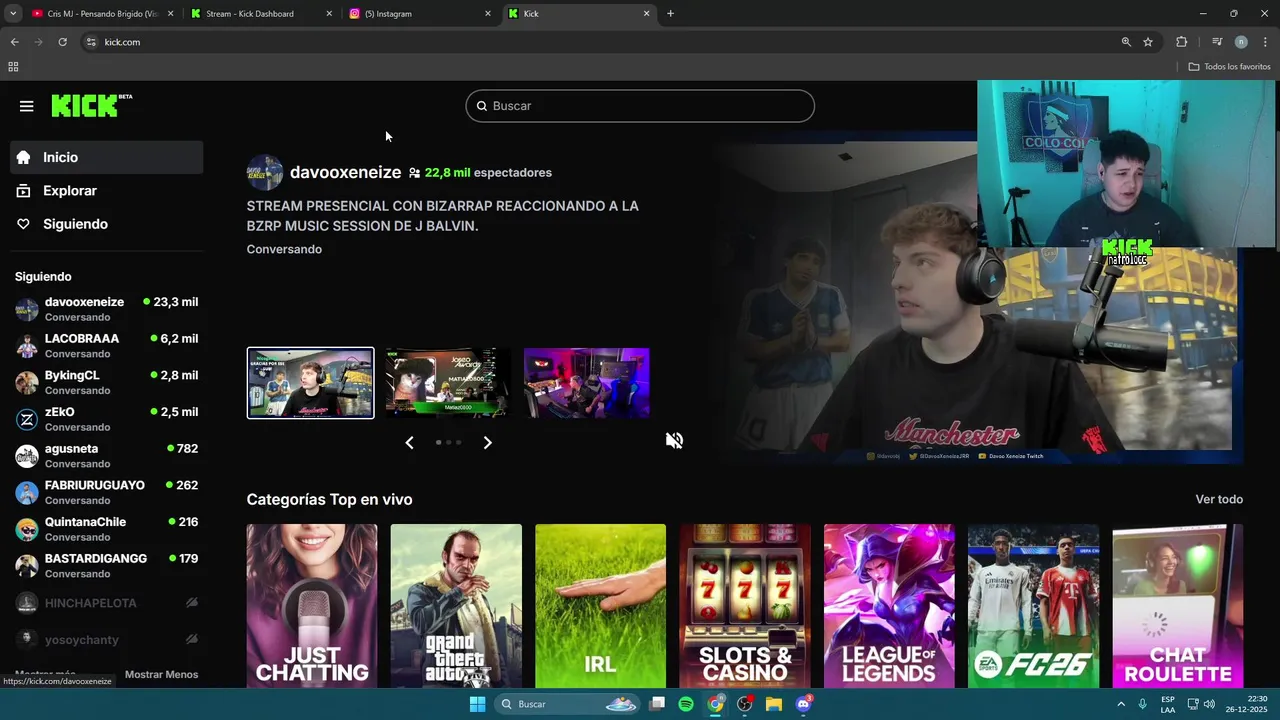Open OBS Studio from taskbar
Viewport: 1280px width, 720px height.
coord(745,704)
